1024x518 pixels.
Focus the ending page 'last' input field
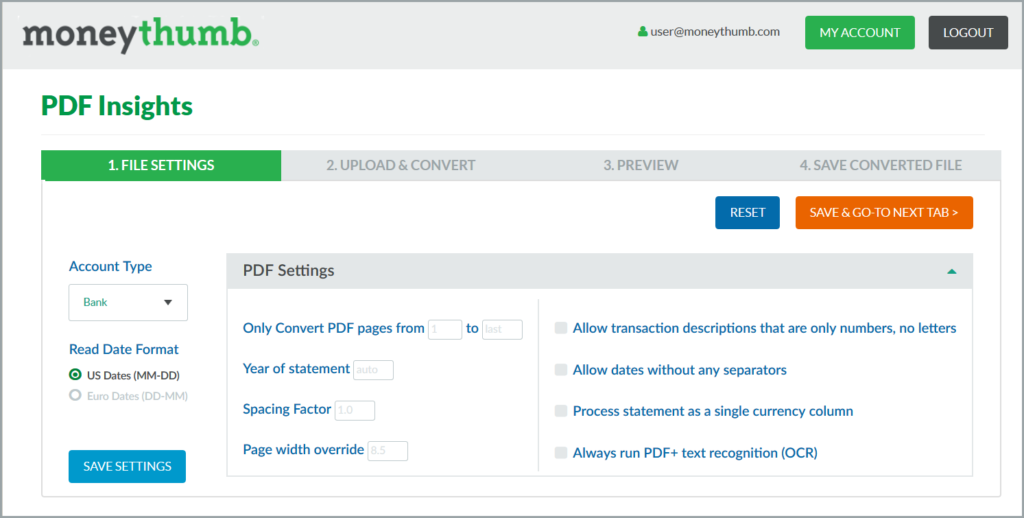pyautogui.click(x=502, y=329)
